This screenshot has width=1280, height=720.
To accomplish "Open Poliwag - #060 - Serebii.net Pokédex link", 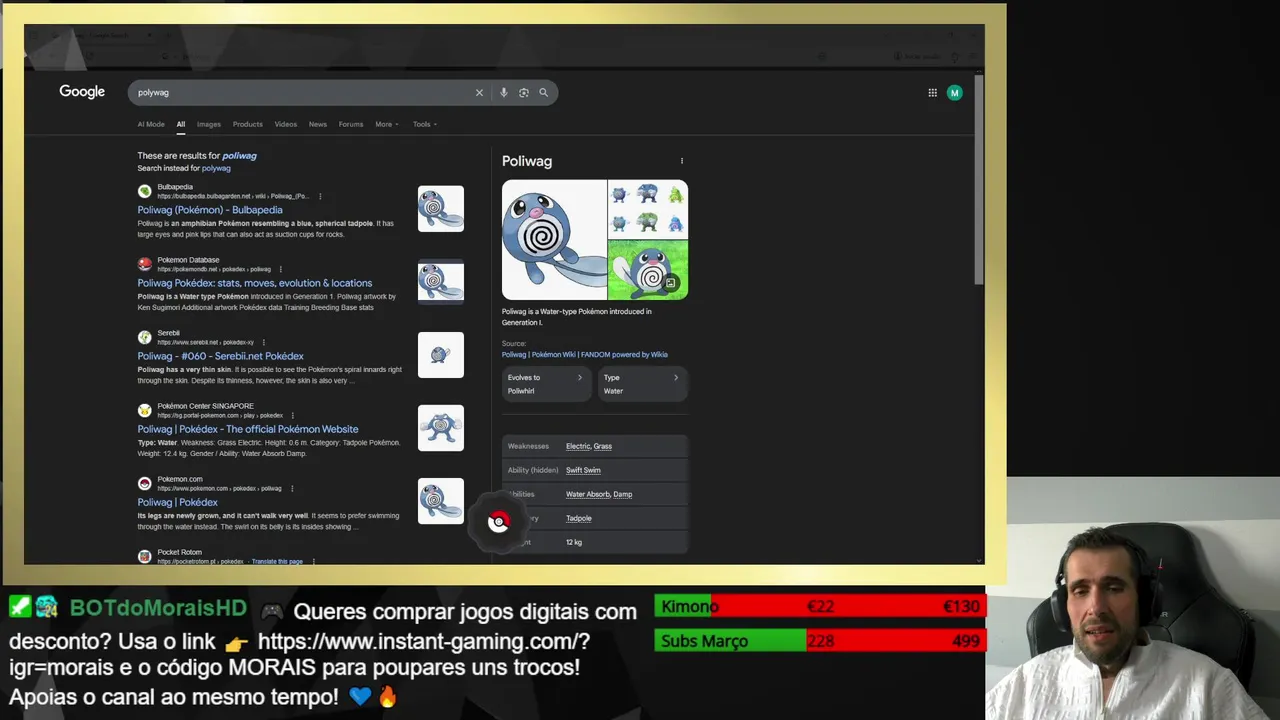I will (x=221, y=356).
